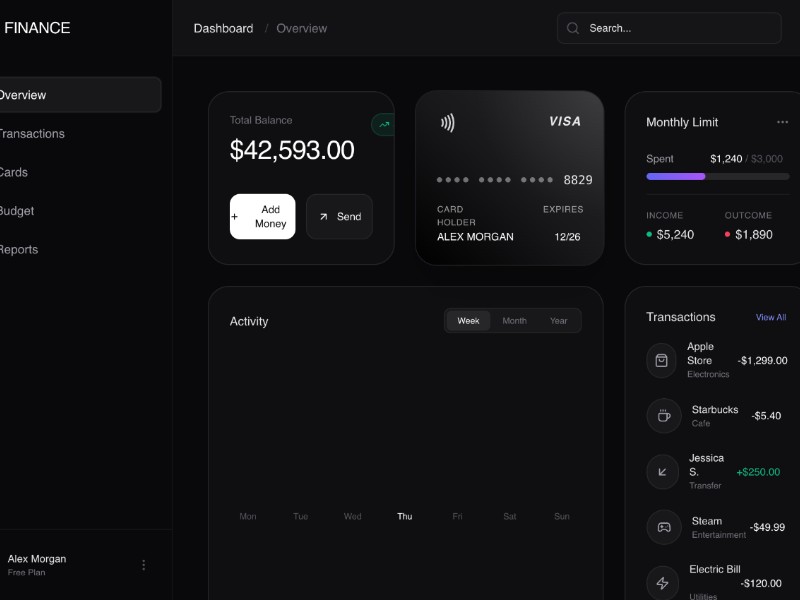The width and height of the screenshot is (800, 600).
Task: Open View All transactions
Action: (x=771, y=317)
